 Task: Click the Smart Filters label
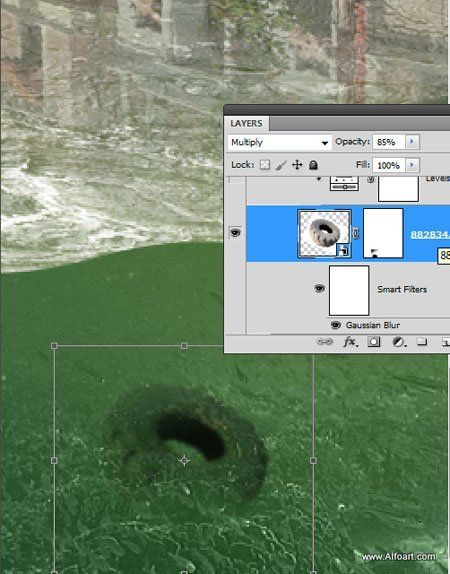[x=402, y=289]
